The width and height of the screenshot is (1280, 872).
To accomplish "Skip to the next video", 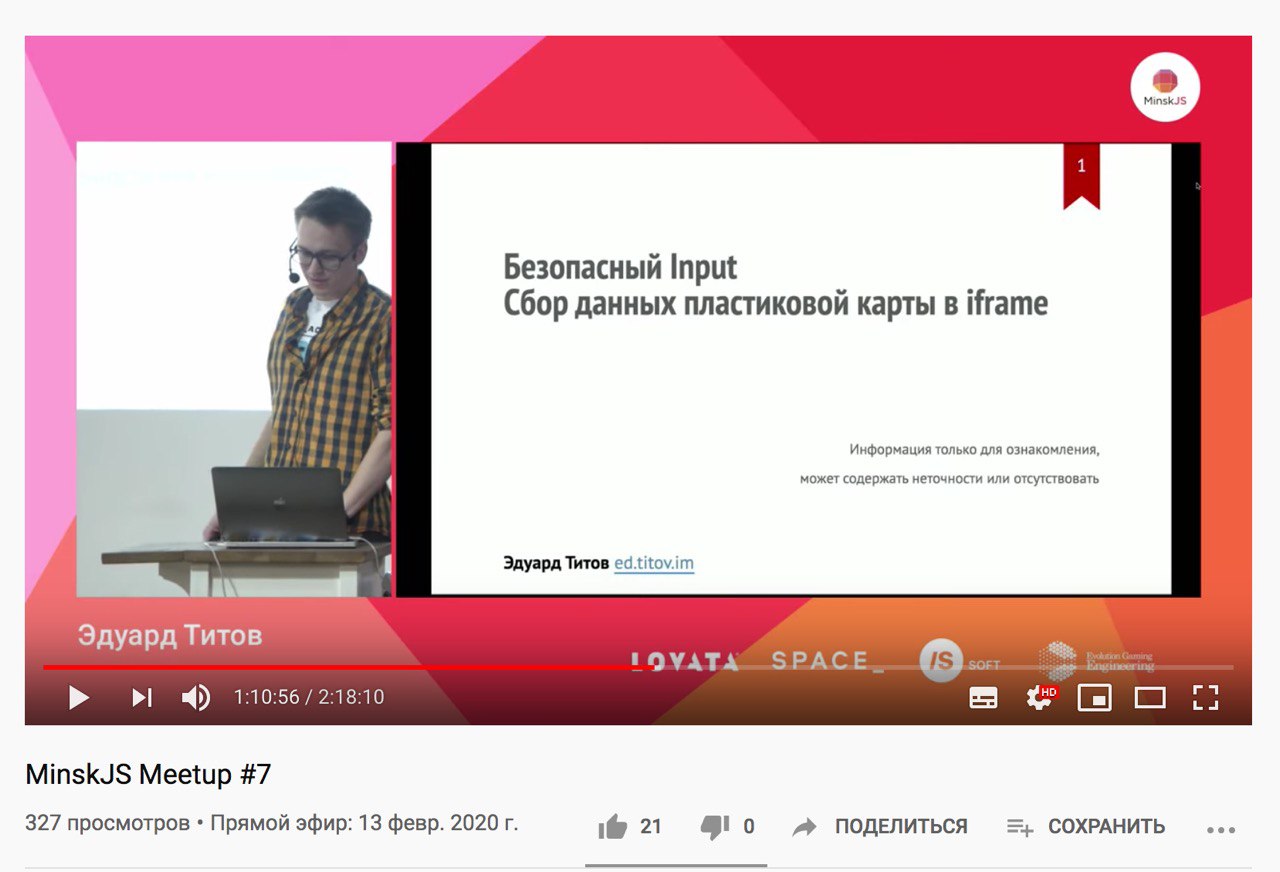I will point(142,697).
